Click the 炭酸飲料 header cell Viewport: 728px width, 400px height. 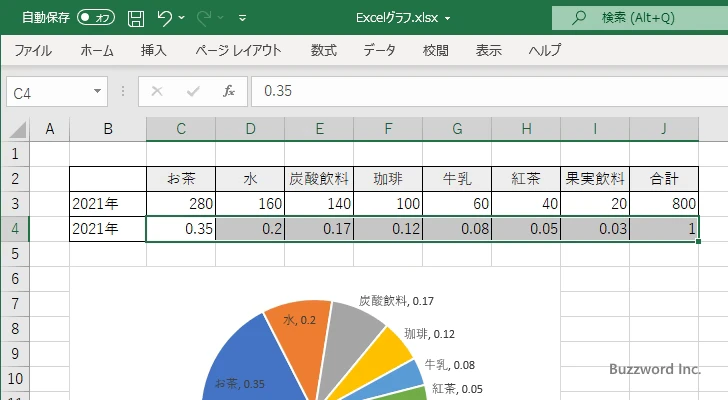(x=319, y=179)
